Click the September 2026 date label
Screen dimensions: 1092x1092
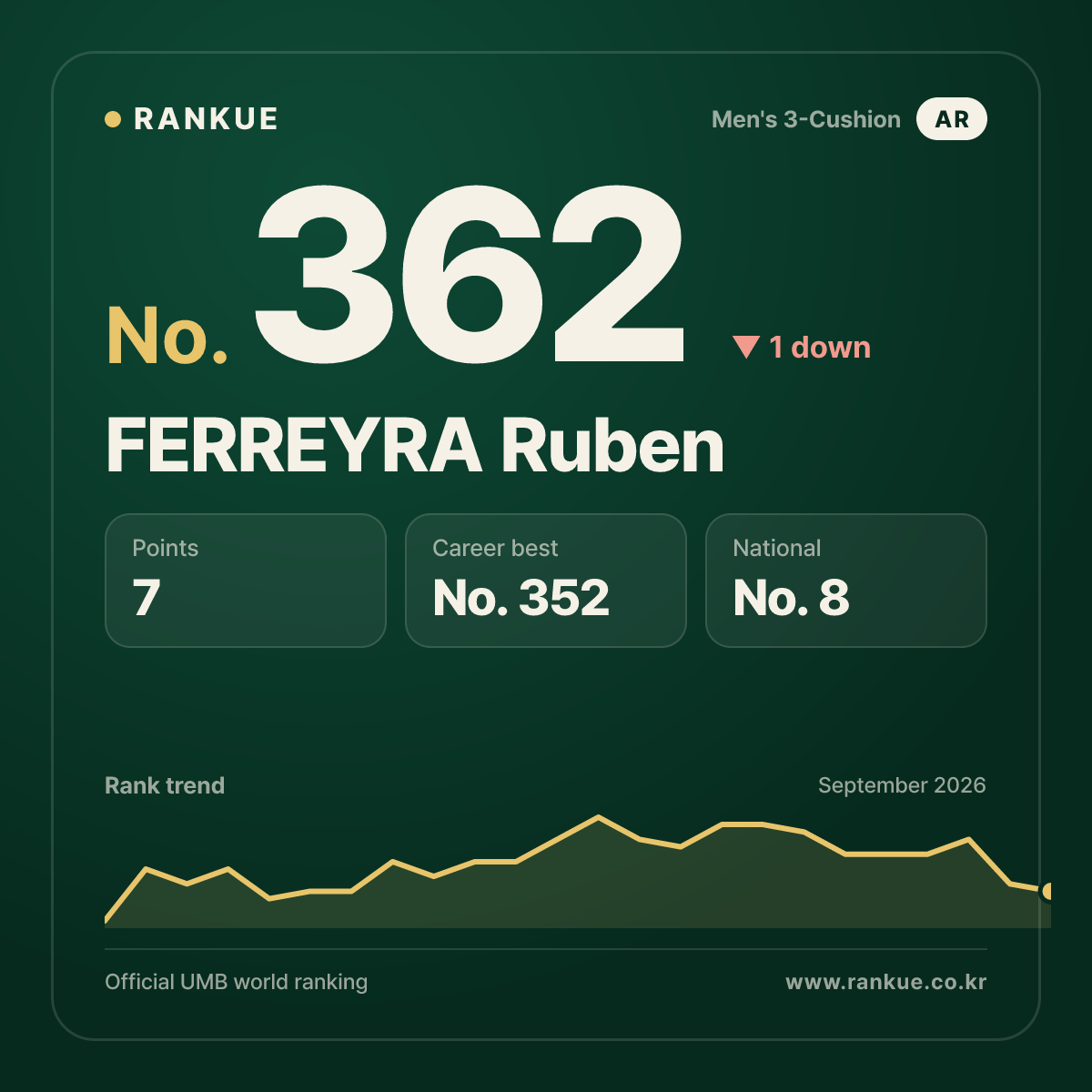(902, 785)
